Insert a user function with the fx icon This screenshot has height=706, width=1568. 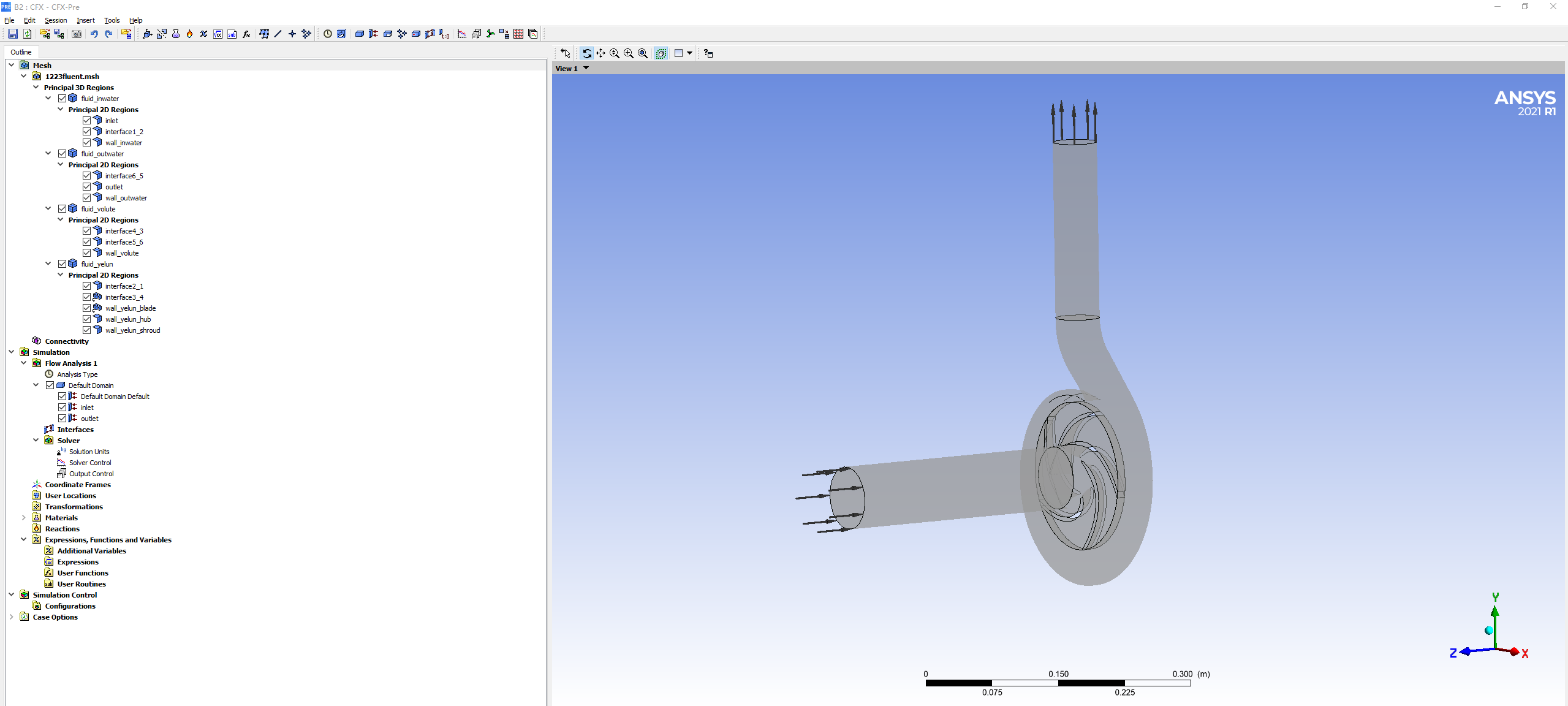click(246, 34)
